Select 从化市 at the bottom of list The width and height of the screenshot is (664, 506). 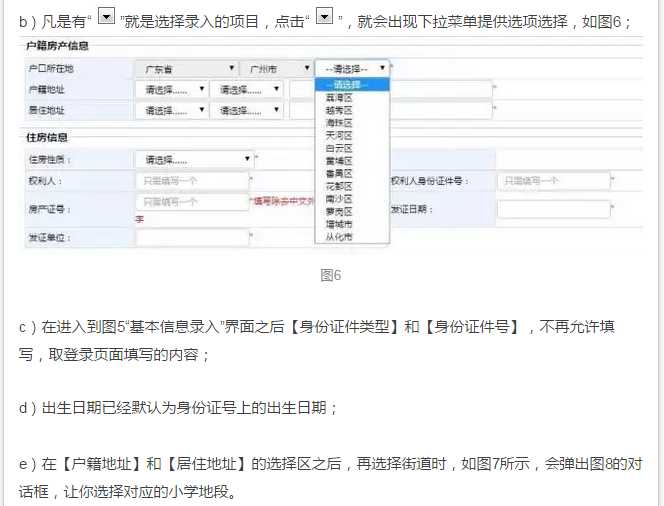pyautogui.click(x=340, y=237)
